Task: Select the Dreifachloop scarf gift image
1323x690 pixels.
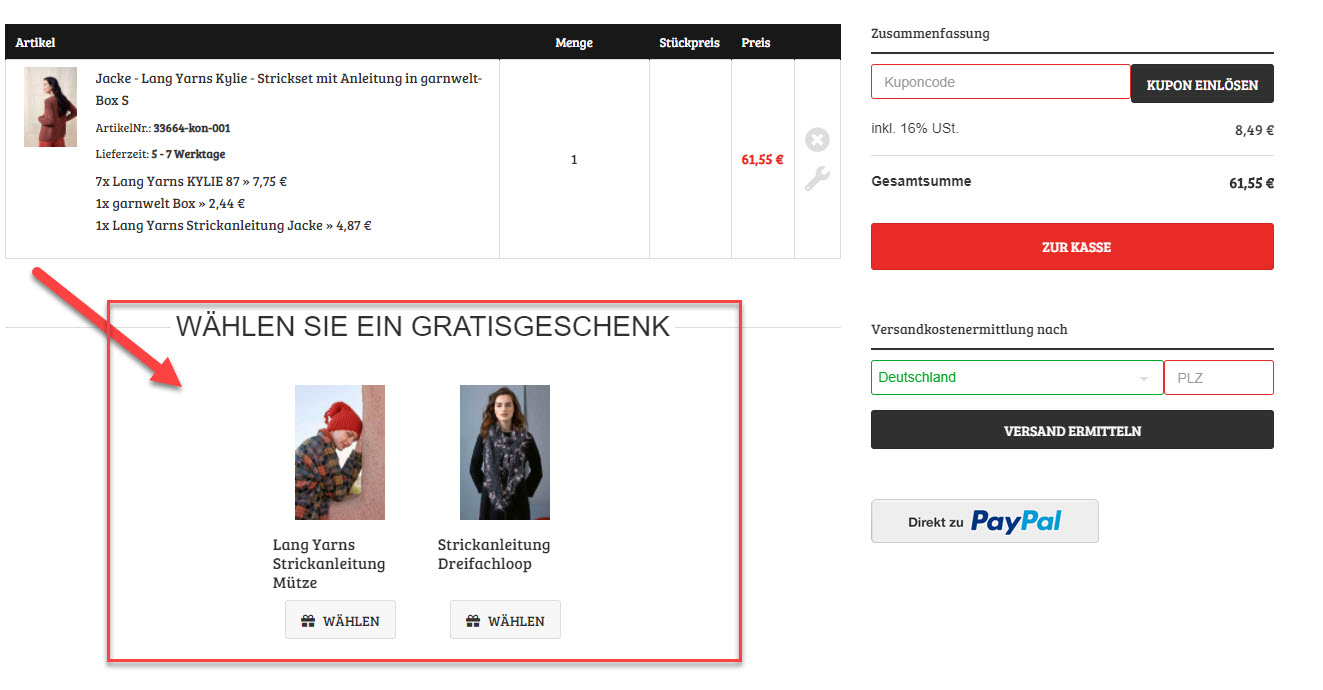Action: click(x=505, y=452)
